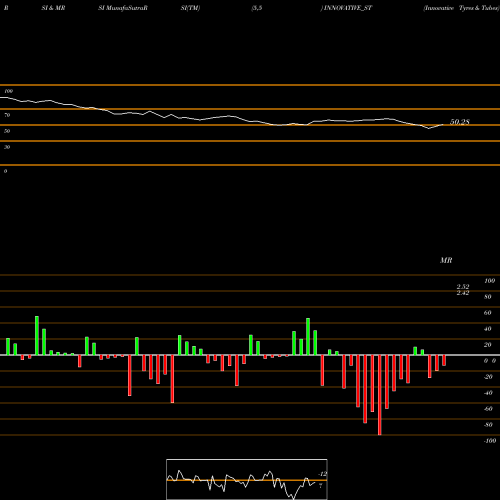Screen dimensions: 500x500
Task: Click the value '2.52' in the MR panel
Action: coord(463,287)
